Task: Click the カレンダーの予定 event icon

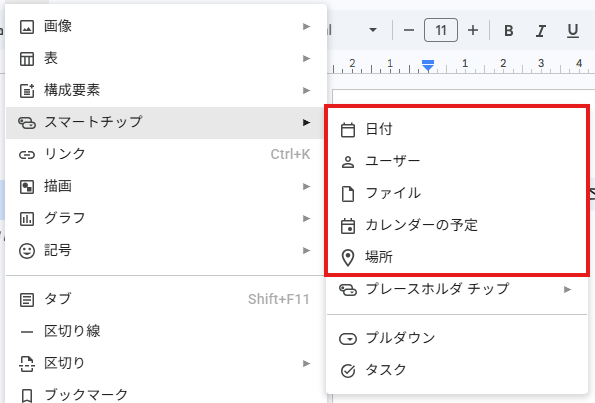Action: click(x=348, y=226)
